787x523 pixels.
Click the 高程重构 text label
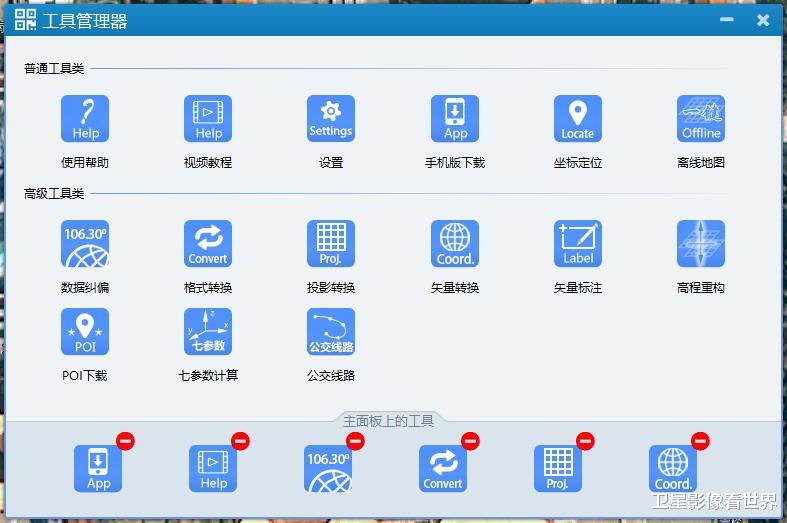coord(701,287)
